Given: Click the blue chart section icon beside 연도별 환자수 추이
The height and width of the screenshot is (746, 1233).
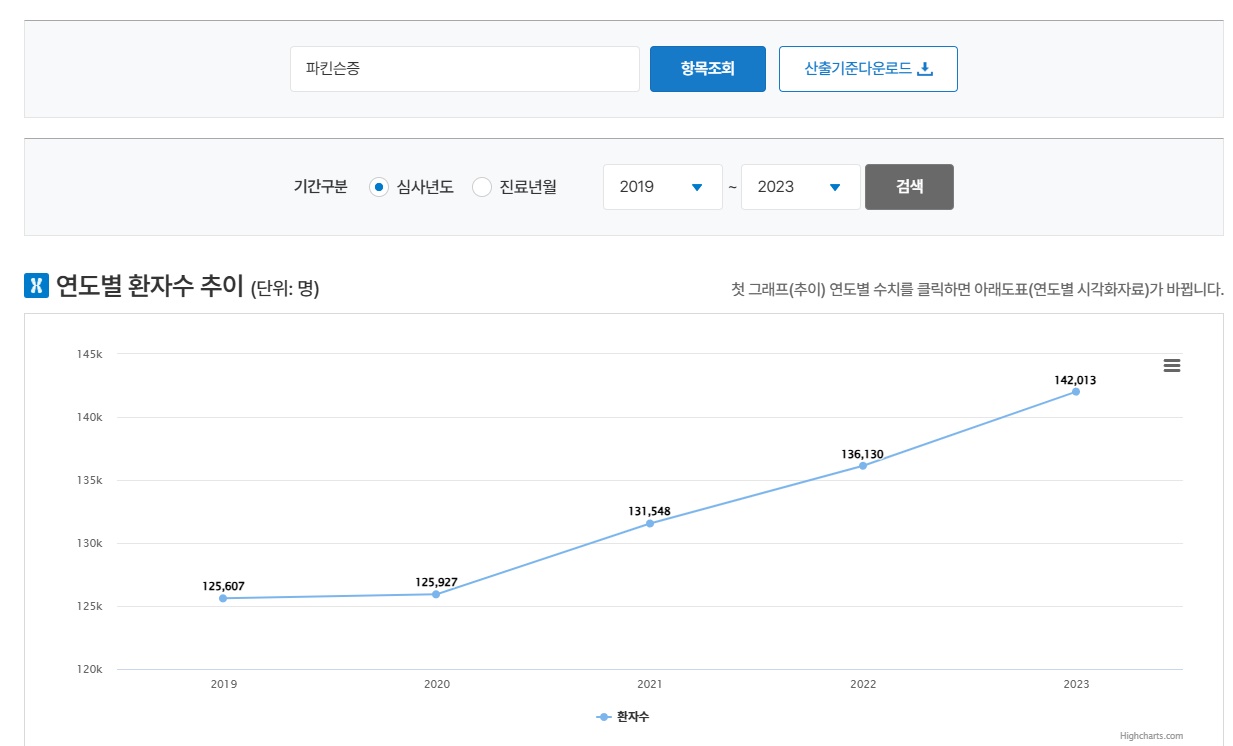Looking at the screenshot, I should pos(35,287).
